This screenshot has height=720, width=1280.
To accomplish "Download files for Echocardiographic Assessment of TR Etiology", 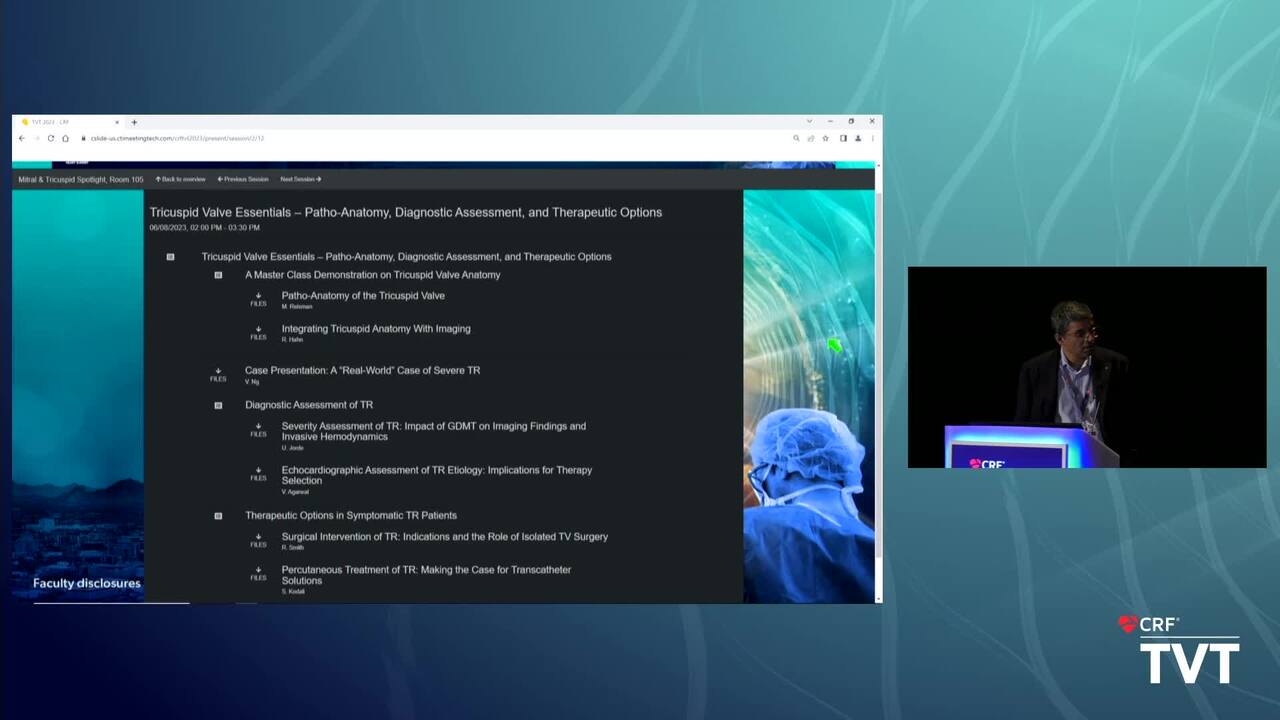I will (258, 473).
